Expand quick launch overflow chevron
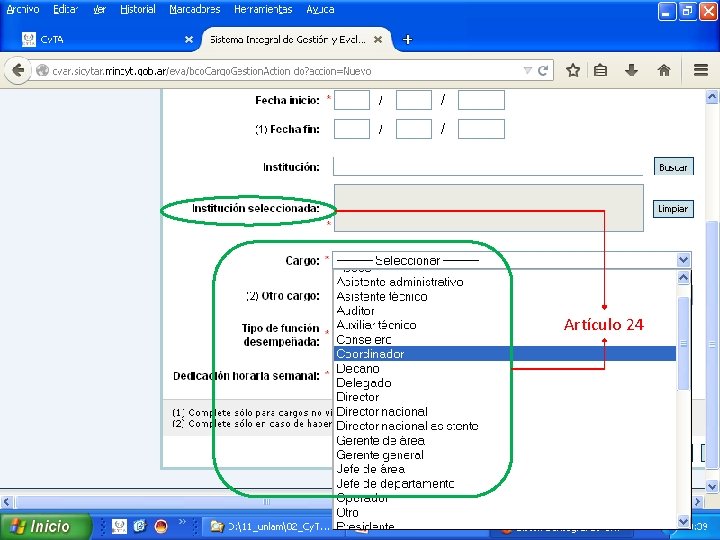This screenshot has width=720, height=540. [182, 522]
